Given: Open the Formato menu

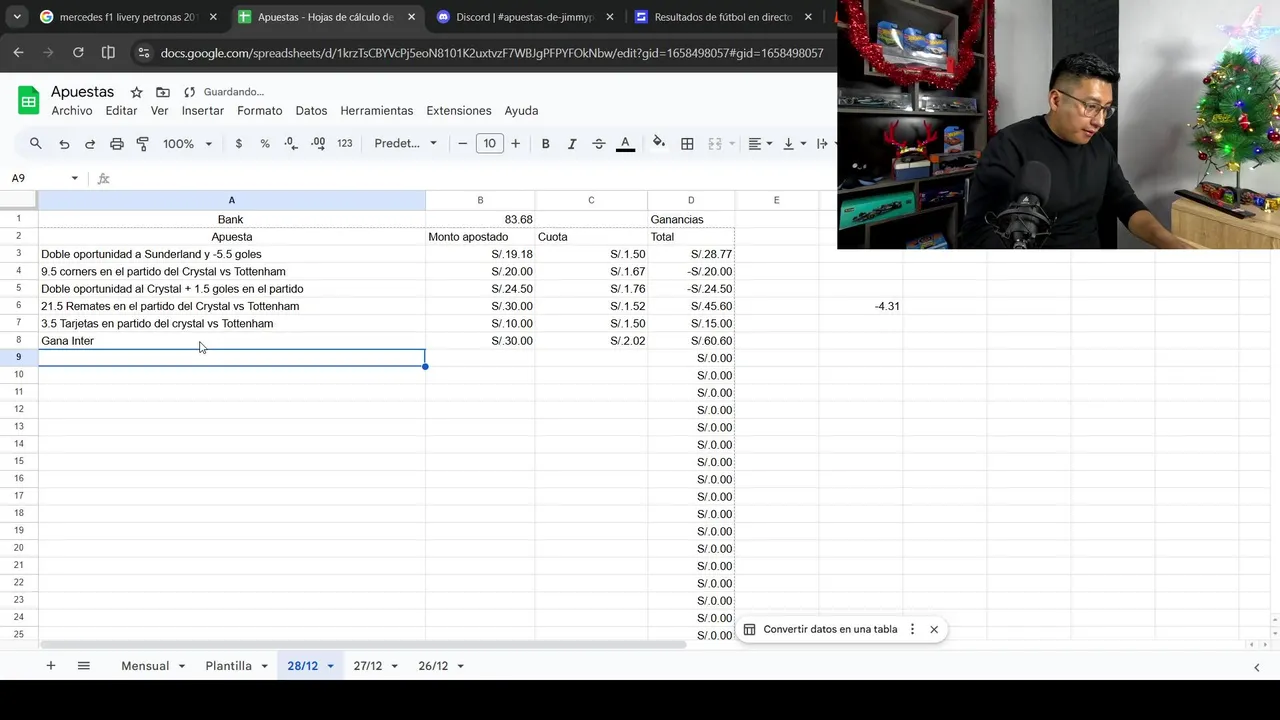Looking at the screenshot, I should [x=259, y=111].
